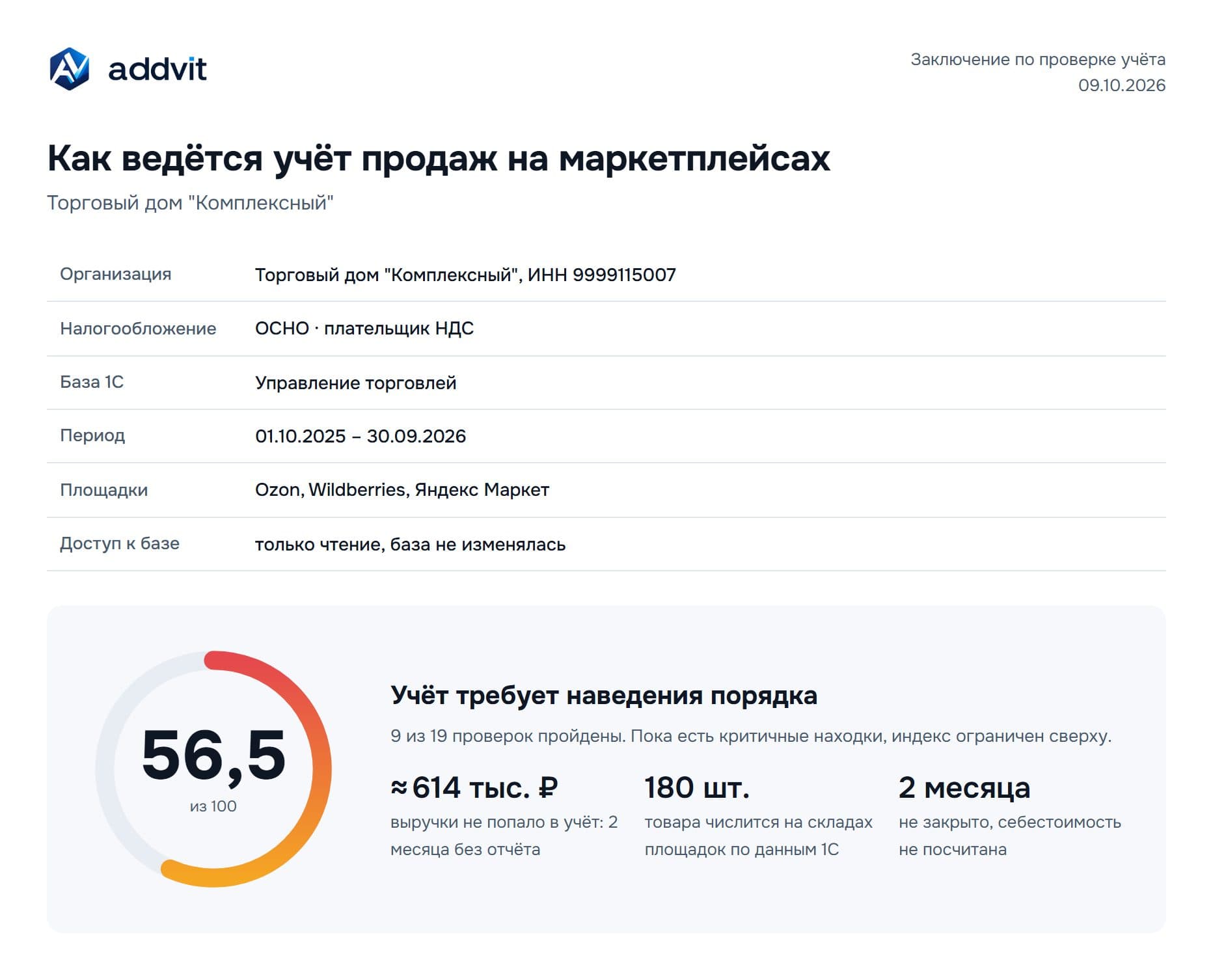The image size is (1213, 980).
Task: Click the subtitle Торговый дом "Комплексный" under the heading
Action: pyautogui.click(x=190, y=203)
